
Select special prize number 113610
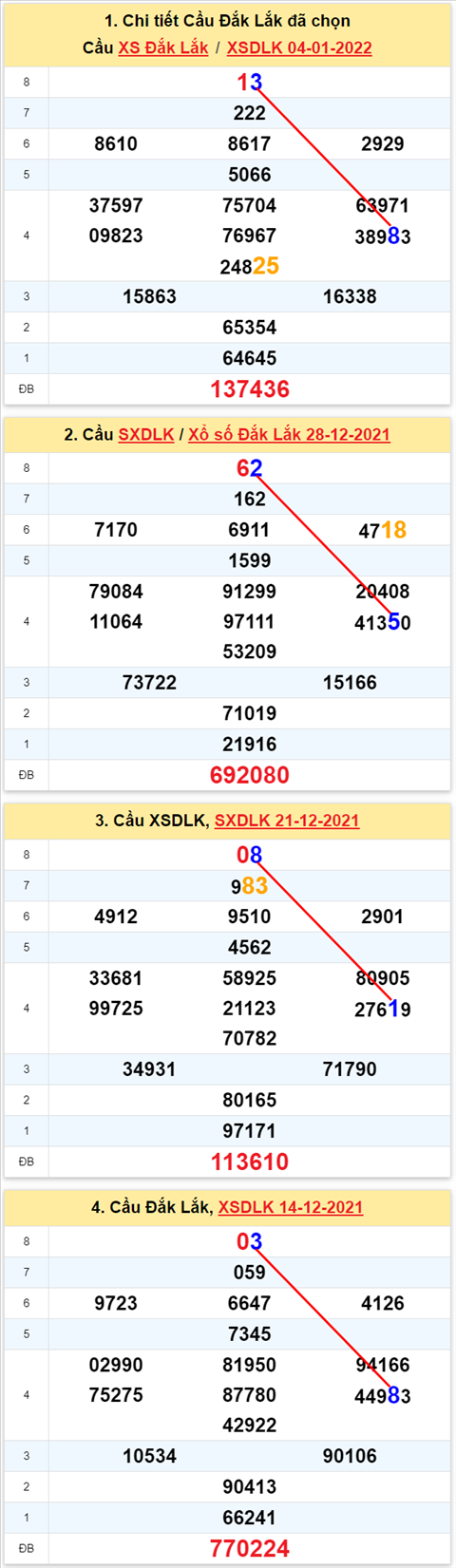250,1162
